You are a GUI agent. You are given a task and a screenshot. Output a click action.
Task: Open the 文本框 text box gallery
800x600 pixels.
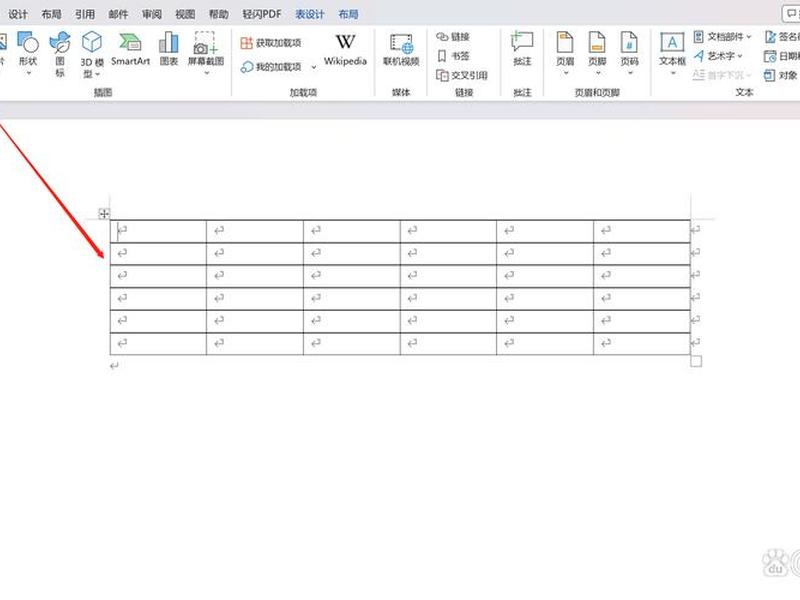coord(672,54)
